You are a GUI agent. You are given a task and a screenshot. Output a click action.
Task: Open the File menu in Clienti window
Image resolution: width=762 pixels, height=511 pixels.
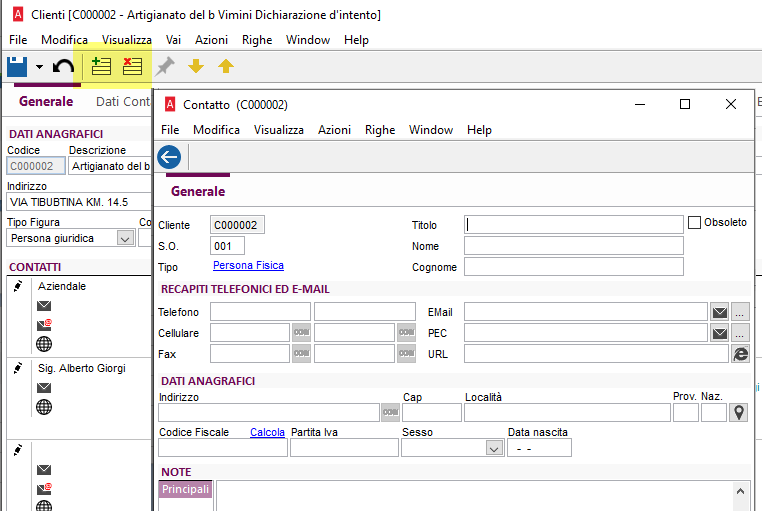point(18,40)
